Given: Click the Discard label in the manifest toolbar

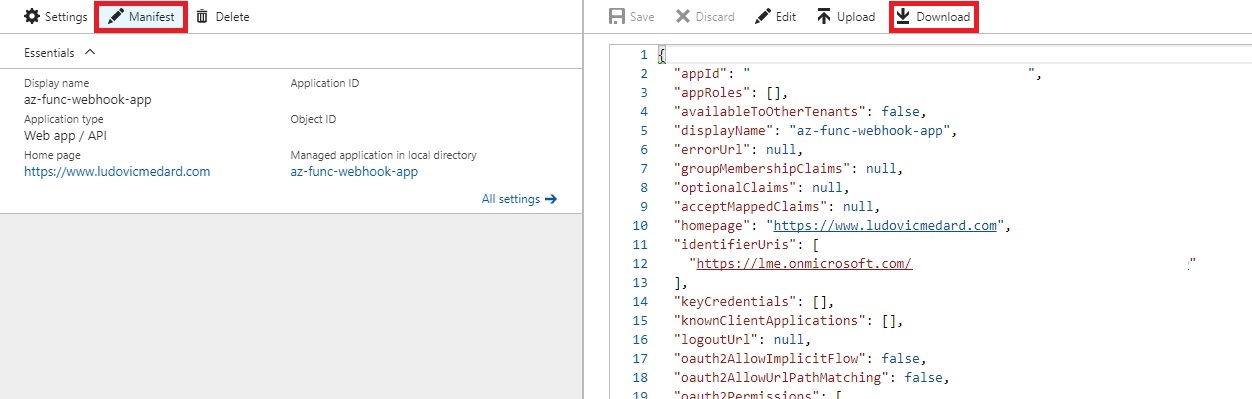Looking at the screenshot, I should point(715,17).
